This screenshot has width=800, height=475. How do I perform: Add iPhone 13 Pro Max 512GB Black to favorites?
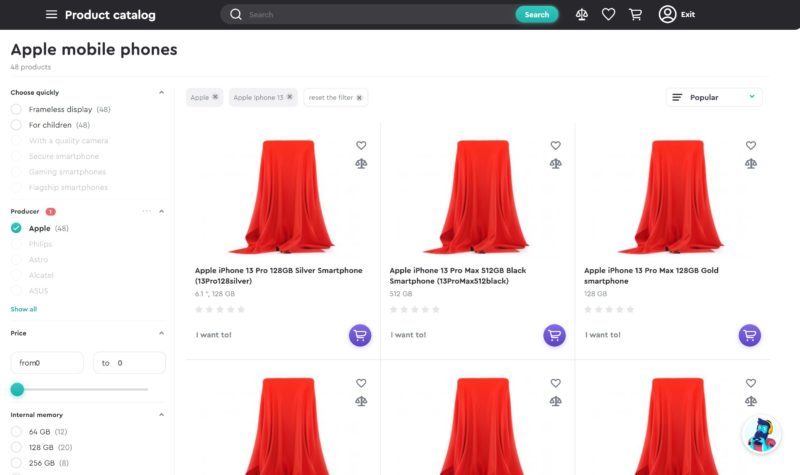(555, 145)
